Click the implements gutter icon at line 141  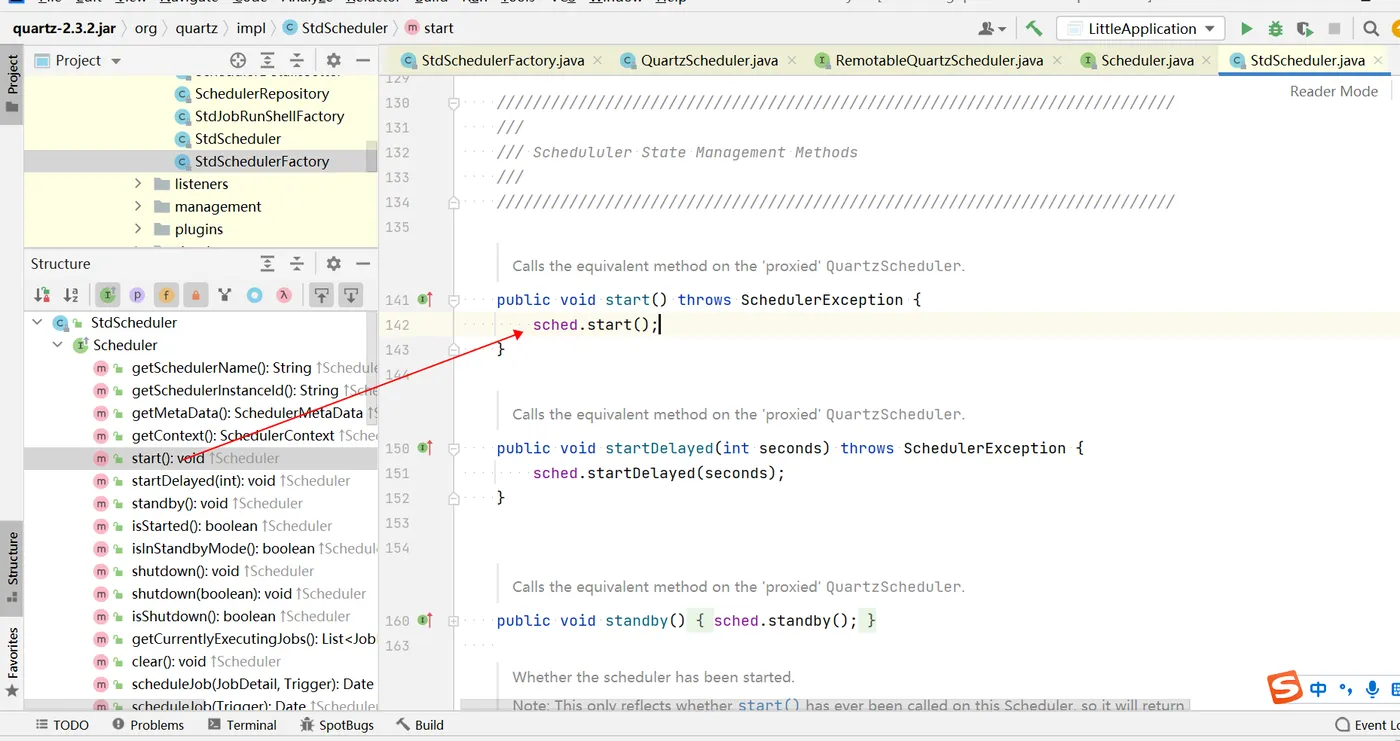tap(425, 300)
